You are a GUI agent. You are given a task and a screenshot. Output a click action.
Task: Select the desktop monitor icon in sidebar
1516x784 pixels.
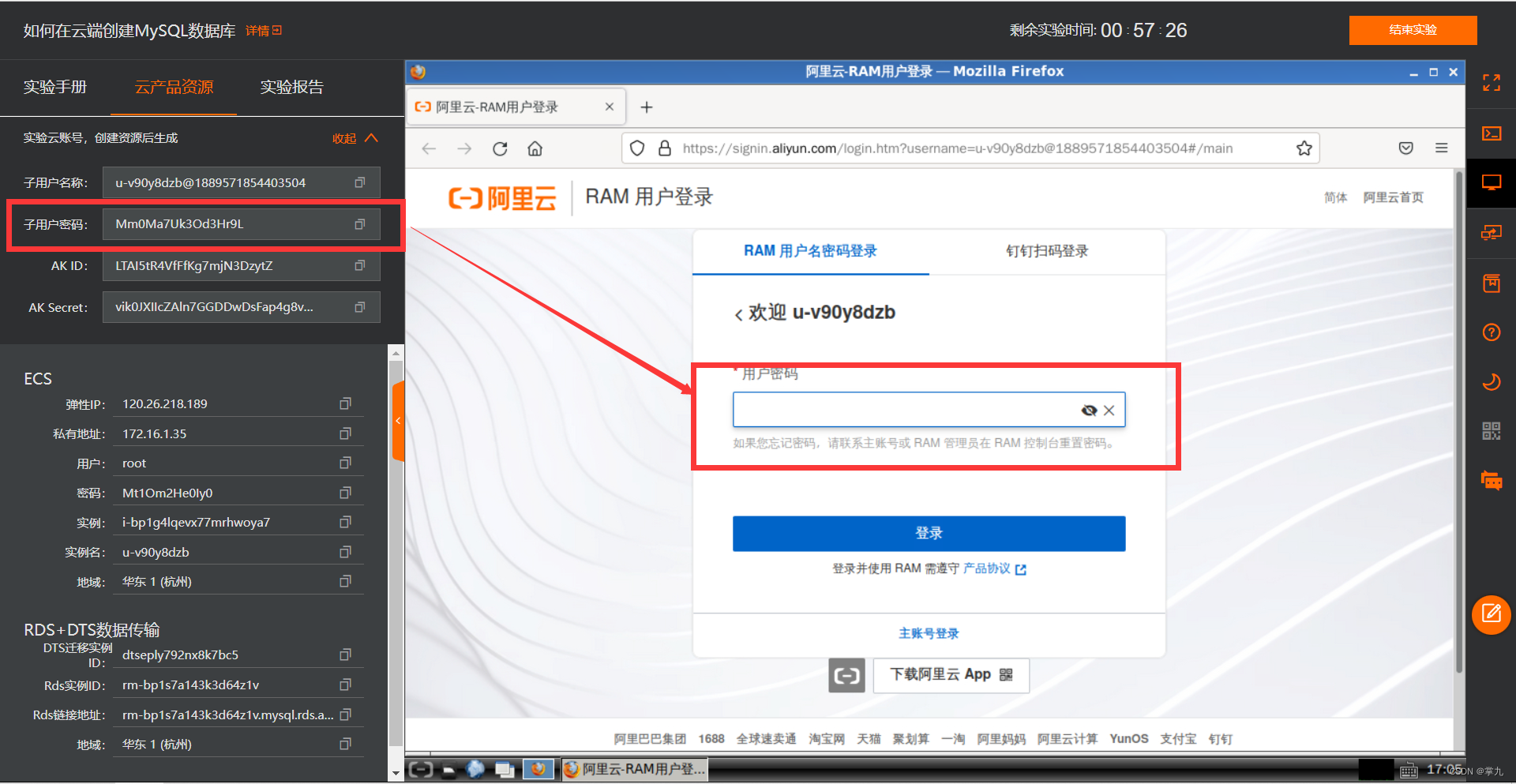[x=1491, y=183]
